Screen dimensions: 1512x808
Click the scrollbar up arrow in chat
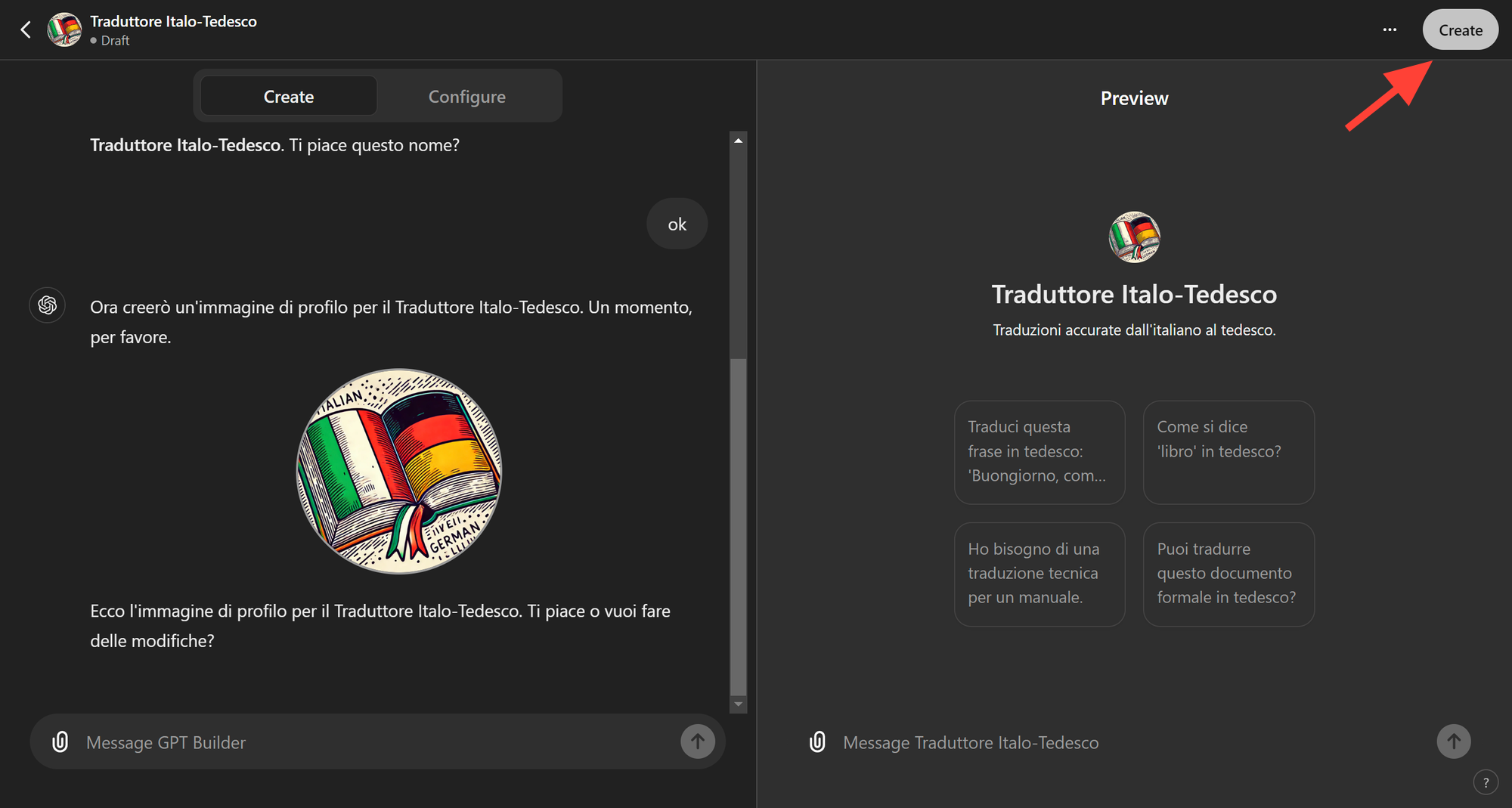tap(739, 141)
